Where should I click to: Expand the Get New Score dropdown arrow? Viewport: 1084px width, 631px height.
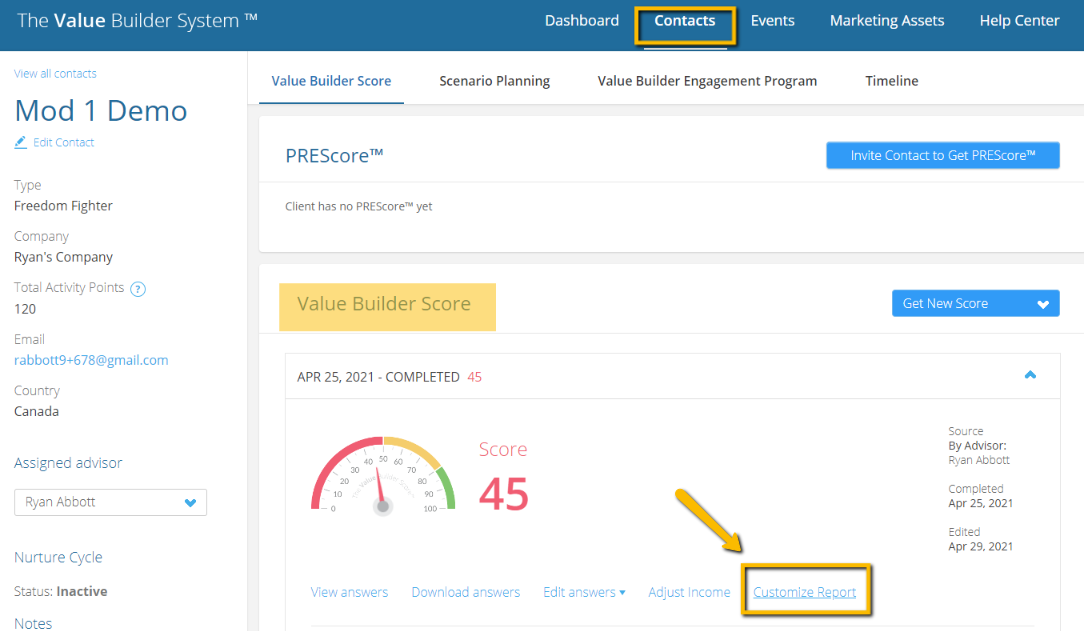(x=1043, y=302)
